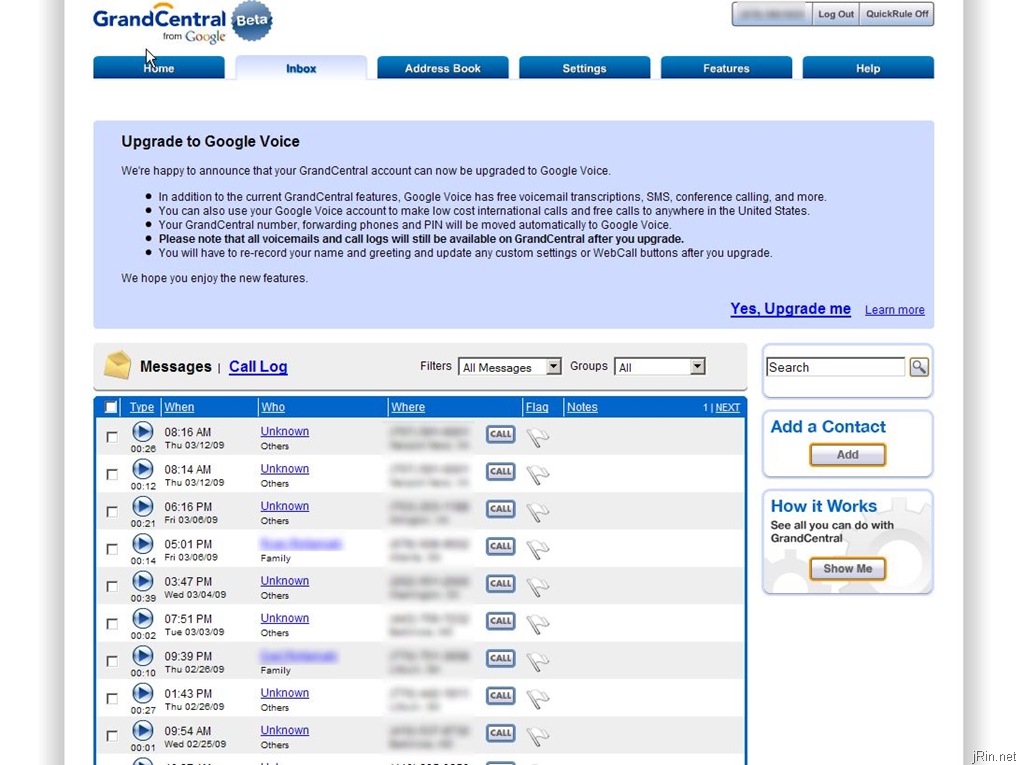Flag the 05:01 PM message
The image size is (1024, 765).
(x=537, y=549)
